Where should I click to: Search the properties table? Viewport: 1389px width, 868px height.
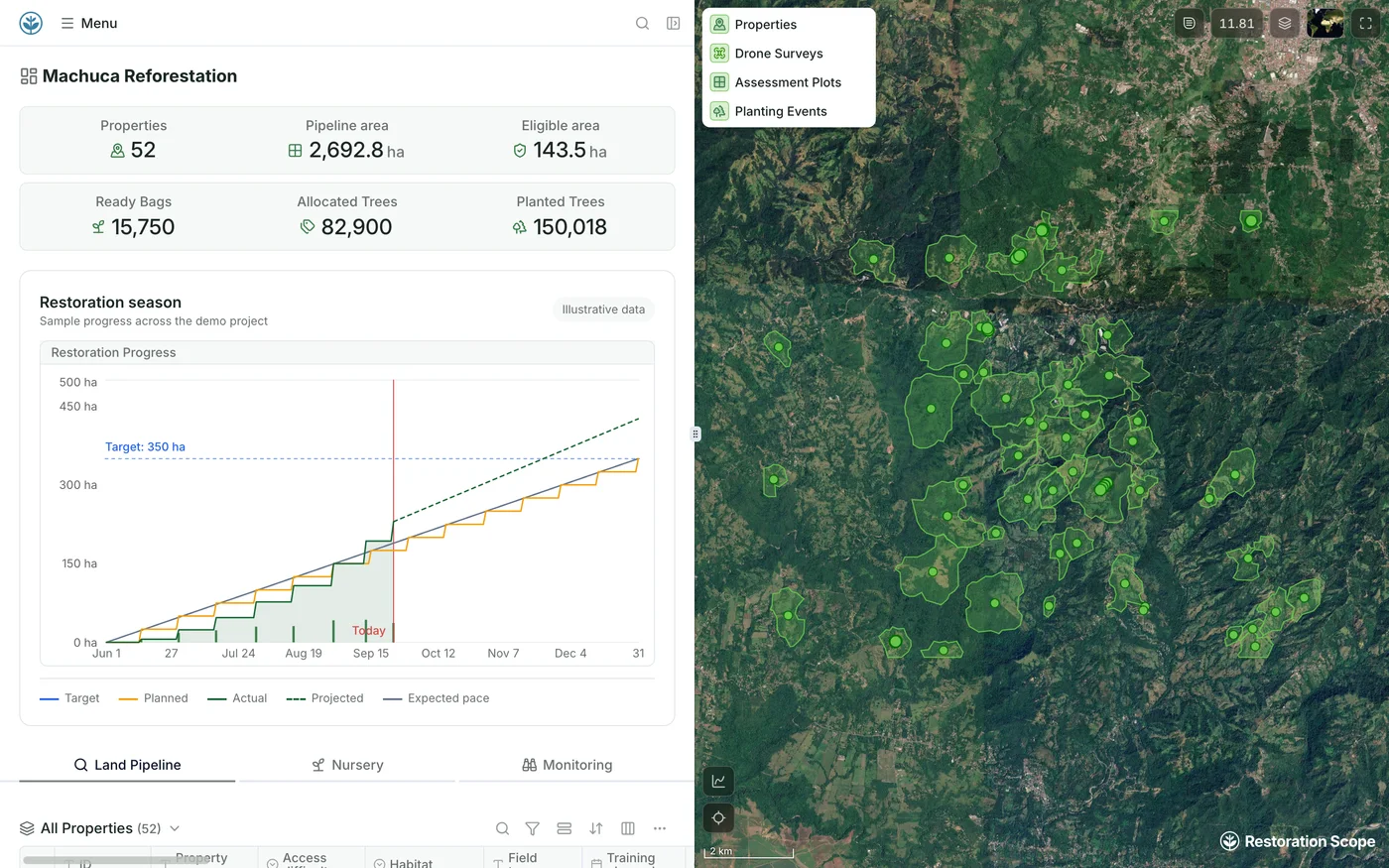coord(503,828)
